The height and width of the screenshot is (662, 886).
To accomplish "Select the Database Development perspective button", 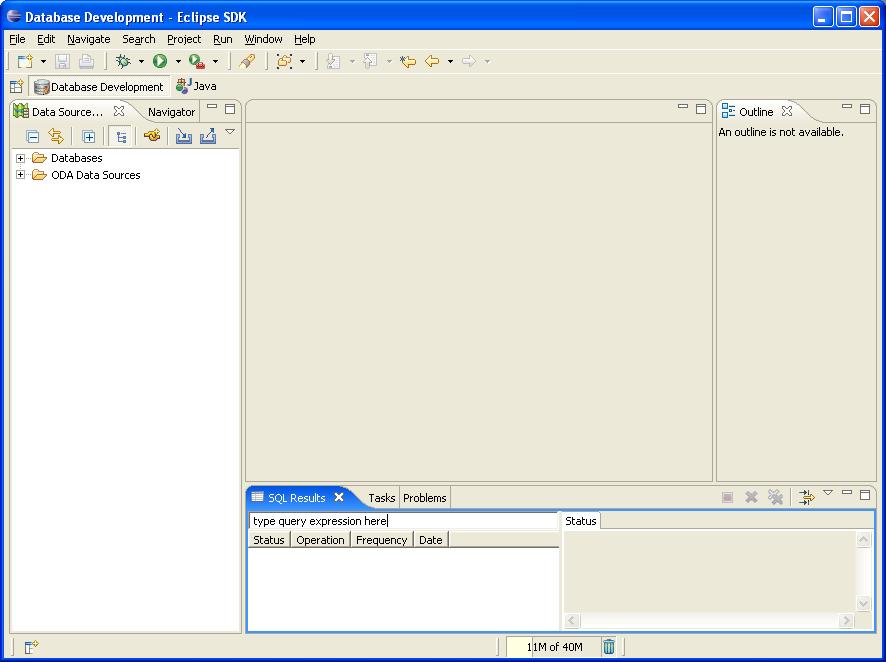I will (98, 86).
